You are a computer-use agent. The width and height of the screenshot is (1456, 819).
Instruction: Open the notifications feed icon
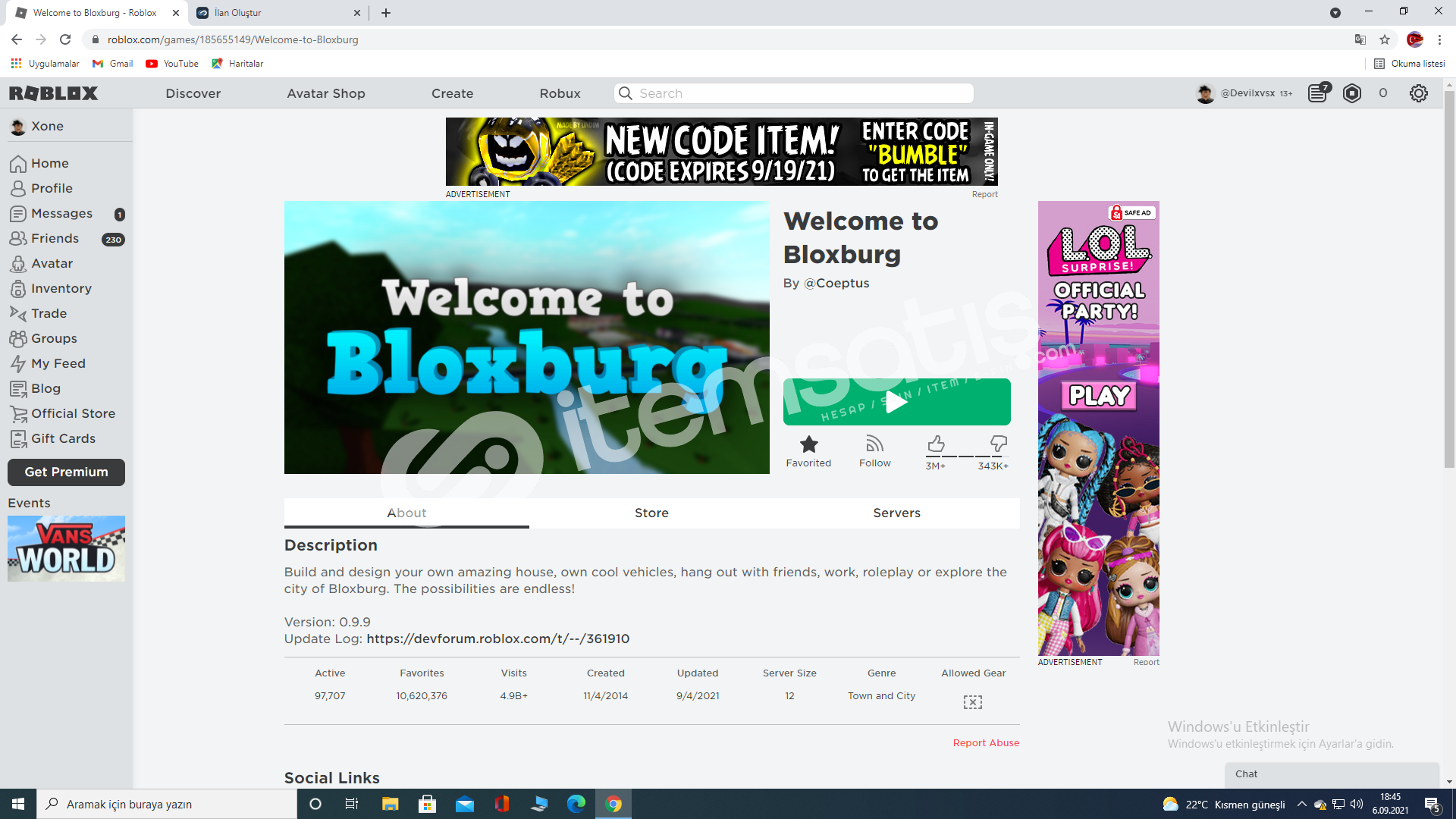point(1319,93)
